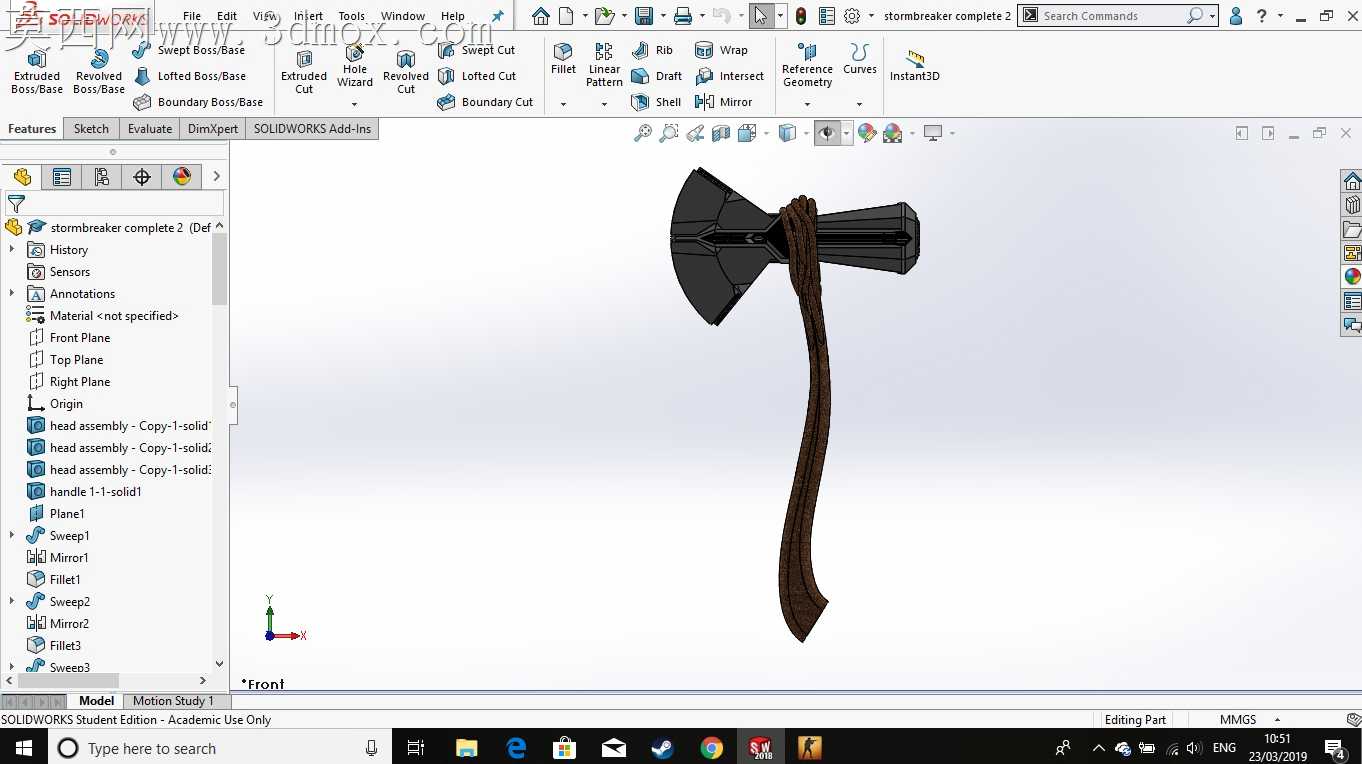Viewport: 1362px width, 764px height.
Task: Expand the Fillet dropdown arrow
Action: pos(564,104)
